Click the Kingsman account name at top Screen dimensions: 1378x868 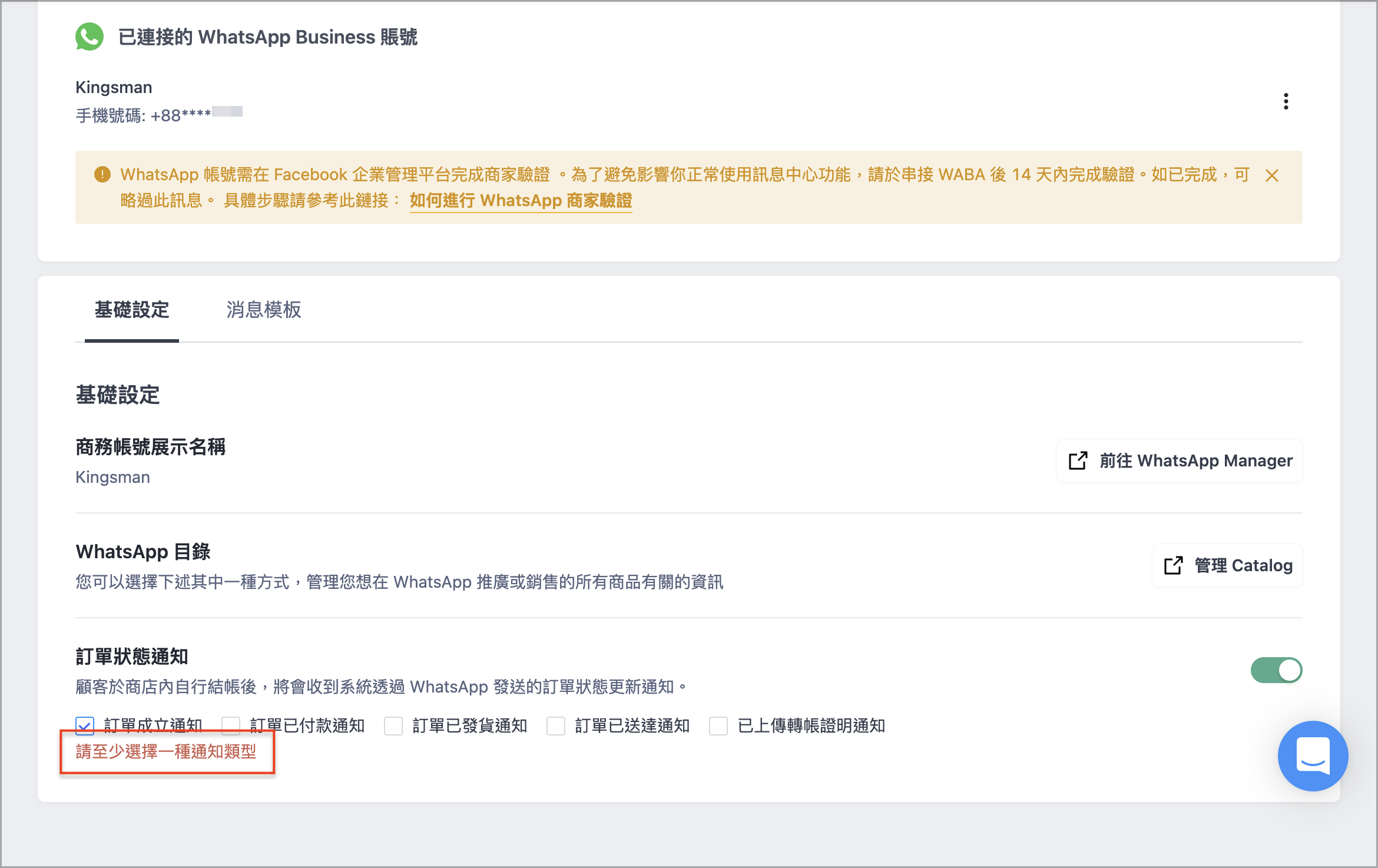pos(114,87)
